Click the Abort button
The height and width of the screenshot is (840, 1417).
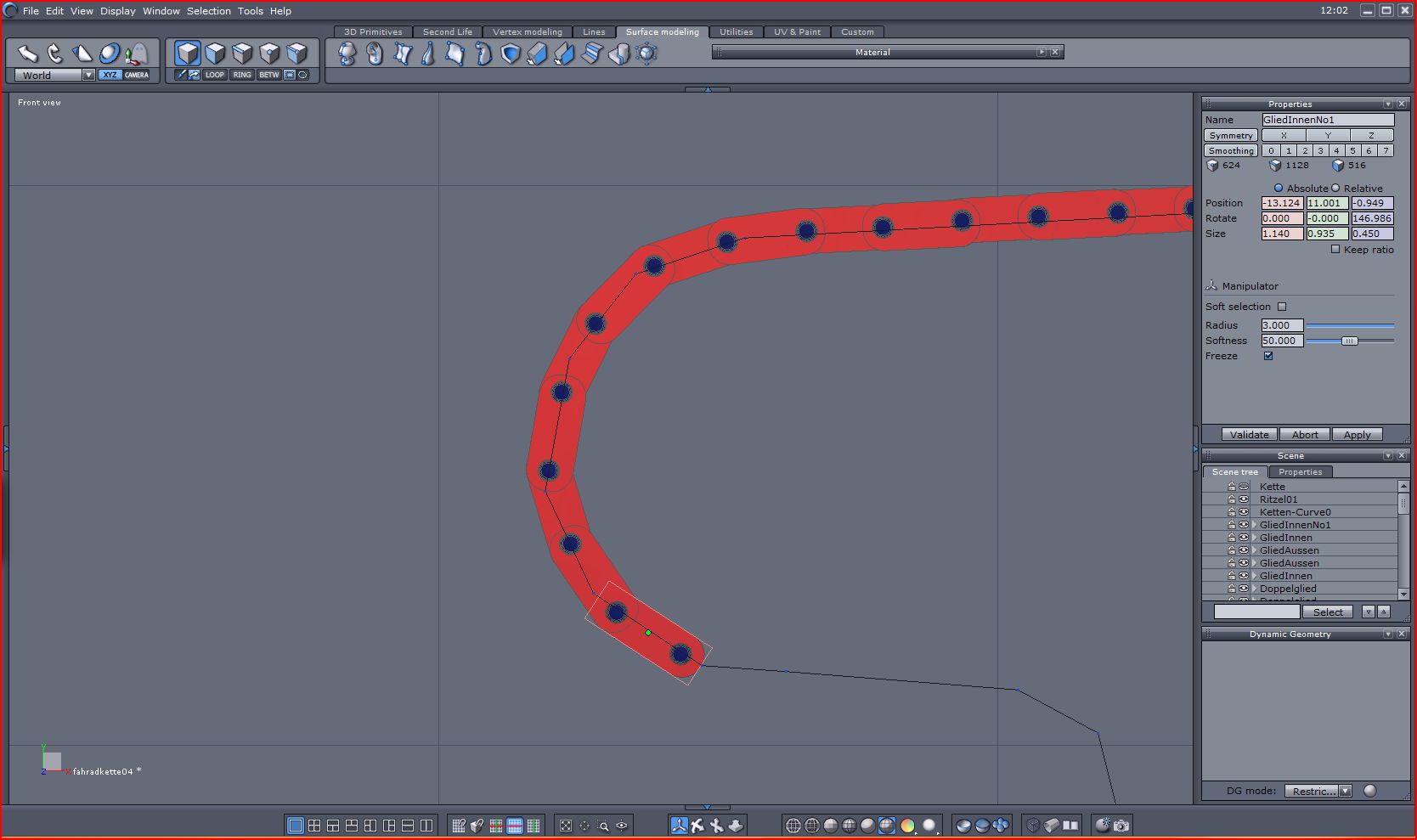click(1305, 434)
